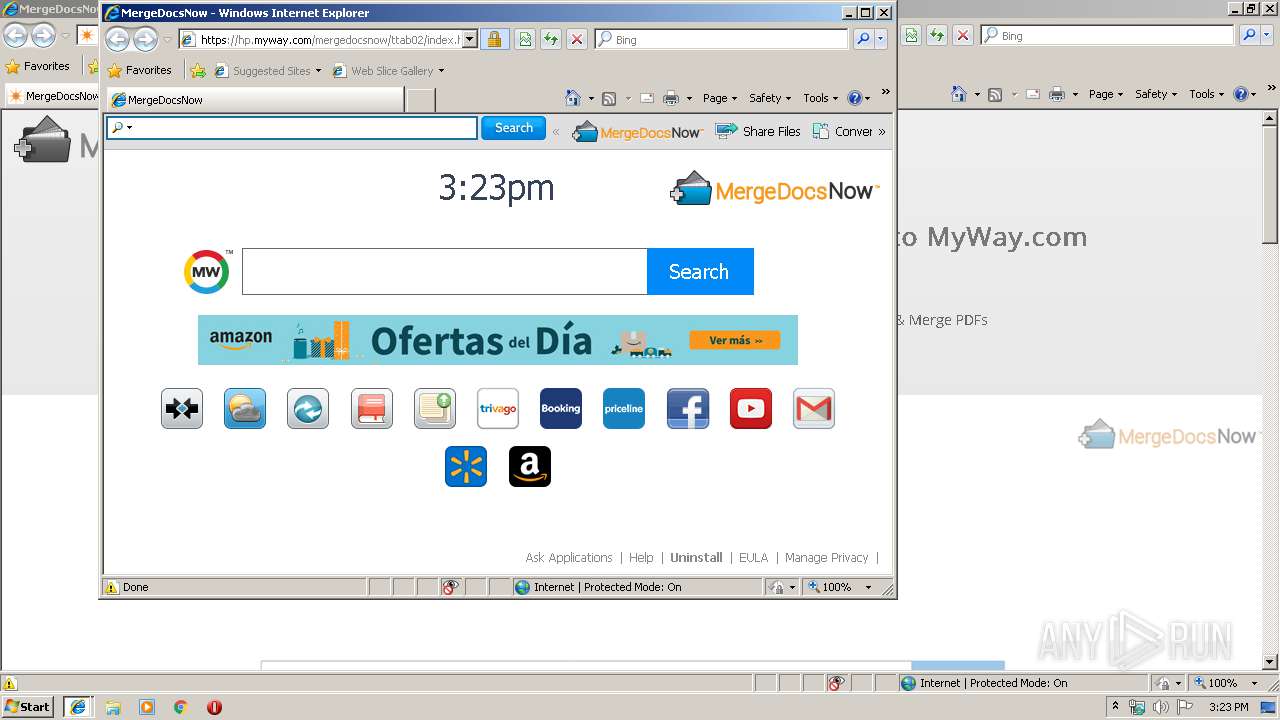Open the black Amazon shortcut icon
The height and width of the screenshot is (720, 1280).
click(x=530, y=466)
